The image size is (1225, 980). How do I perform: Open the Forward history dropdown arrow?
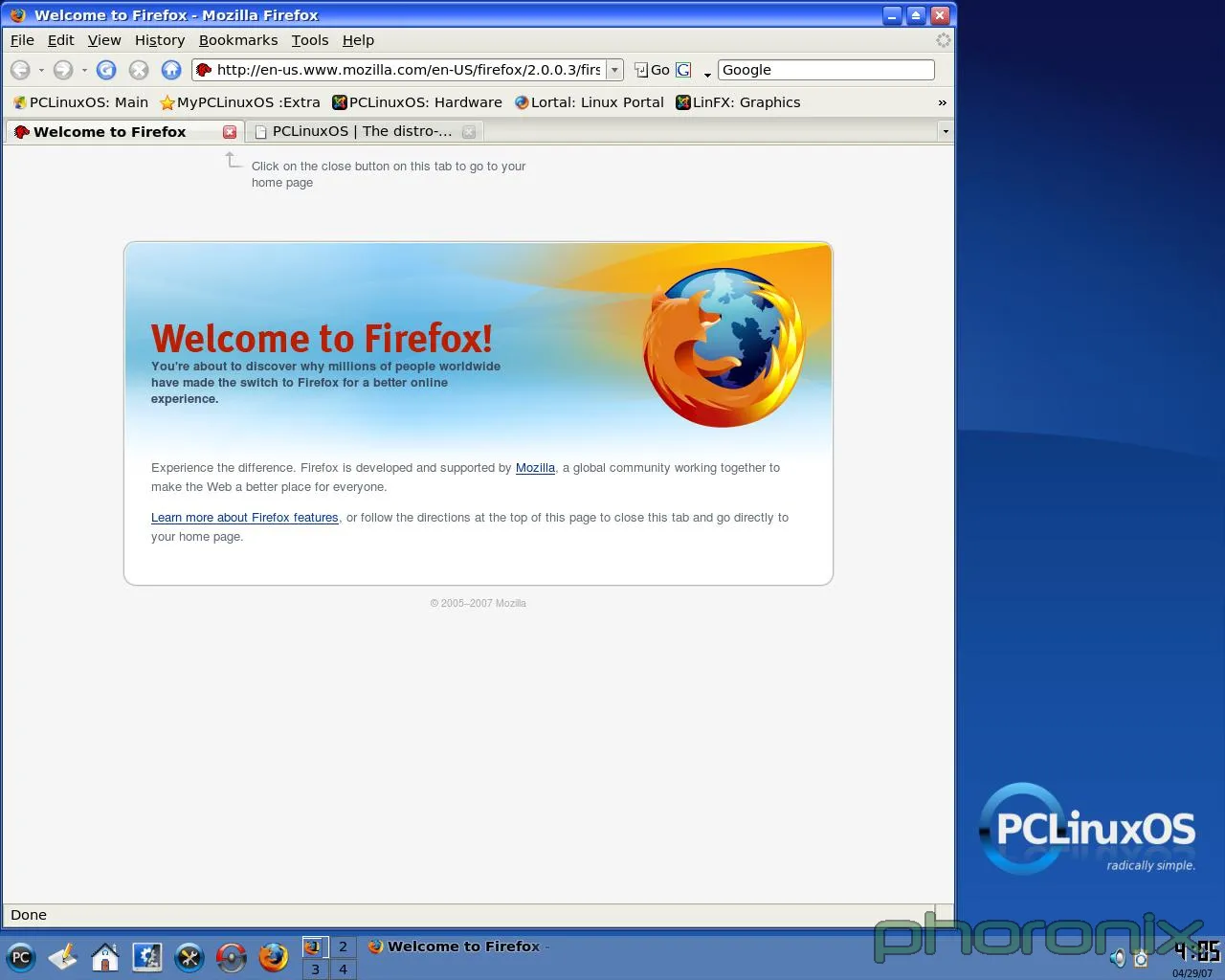(84, 71)
